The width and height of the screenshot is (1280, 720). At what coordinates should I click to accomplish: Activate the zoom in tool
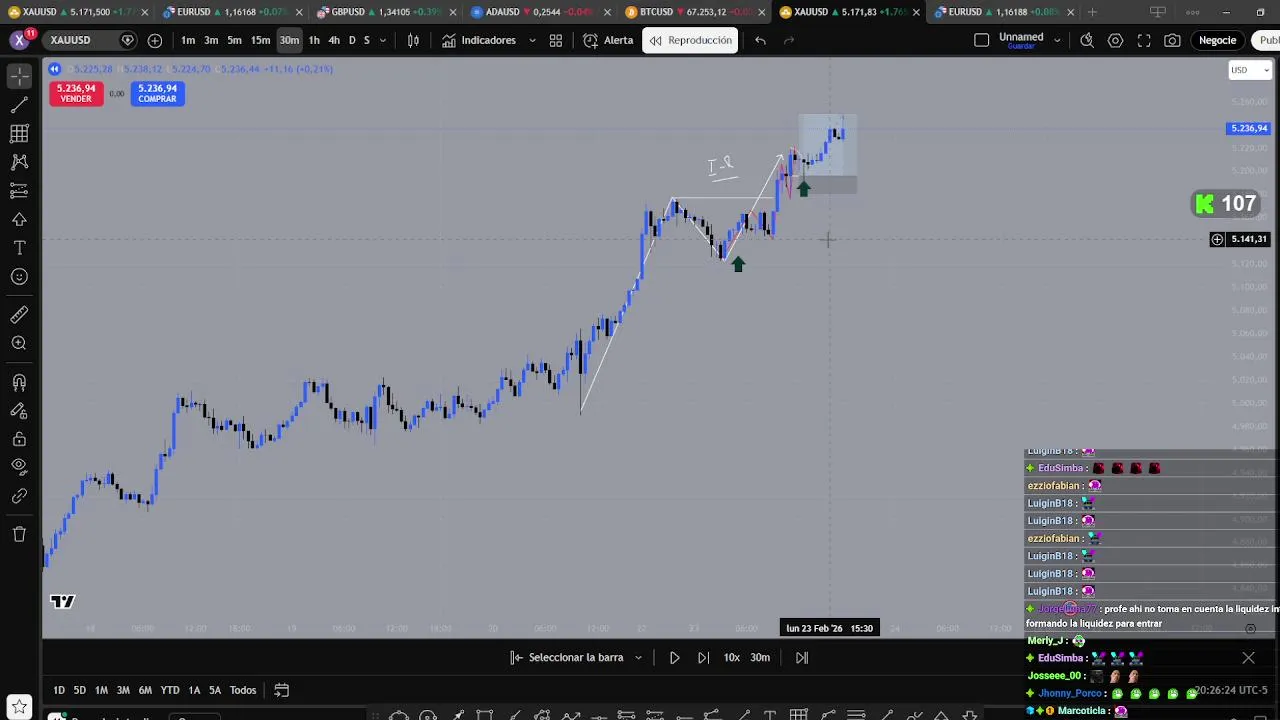19,344
